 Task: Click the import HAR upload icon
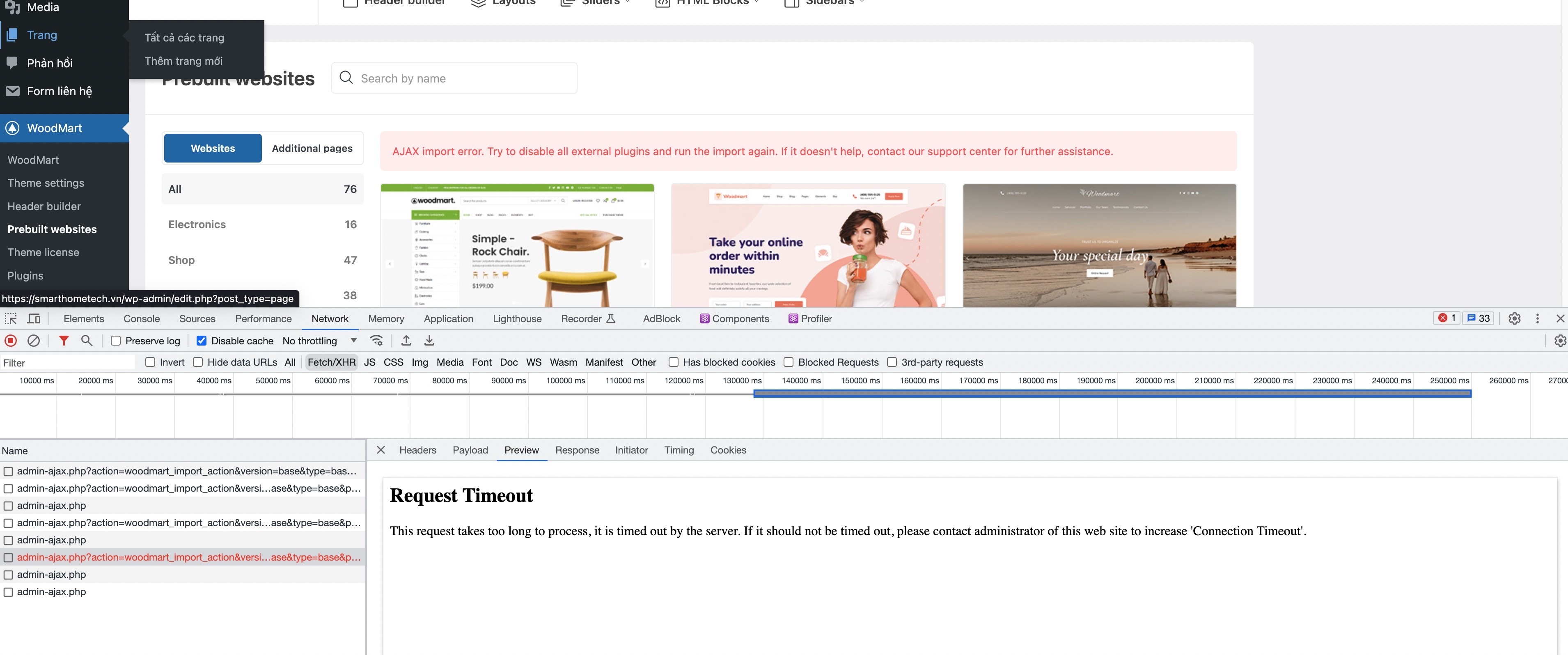tap(406, 341)
